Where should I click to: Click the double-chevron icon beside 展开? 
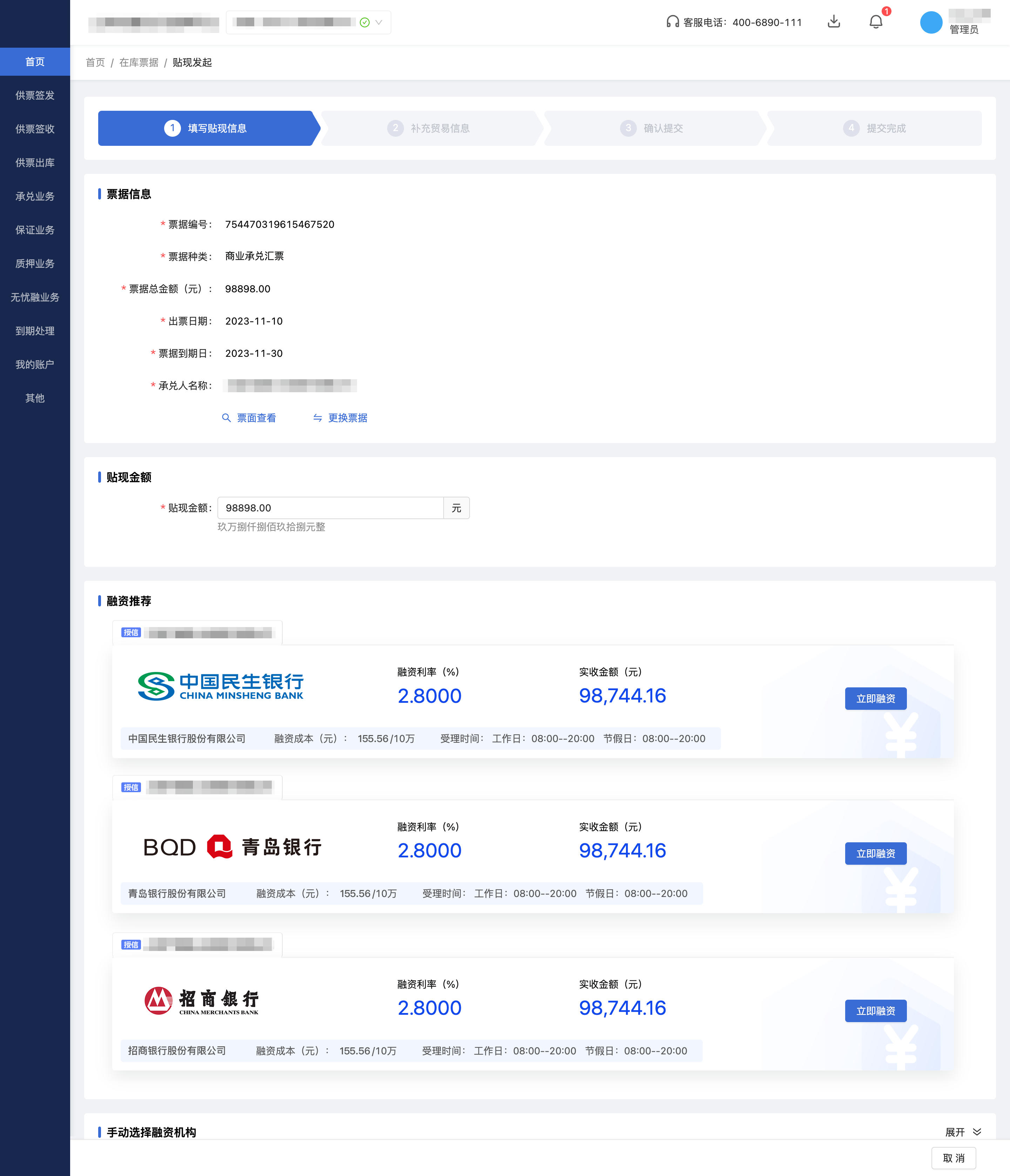point(977,1132)
